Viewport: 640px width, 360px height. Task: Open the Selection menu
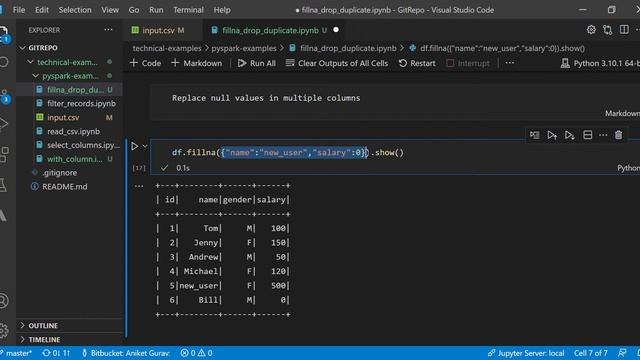coord(75,10)
